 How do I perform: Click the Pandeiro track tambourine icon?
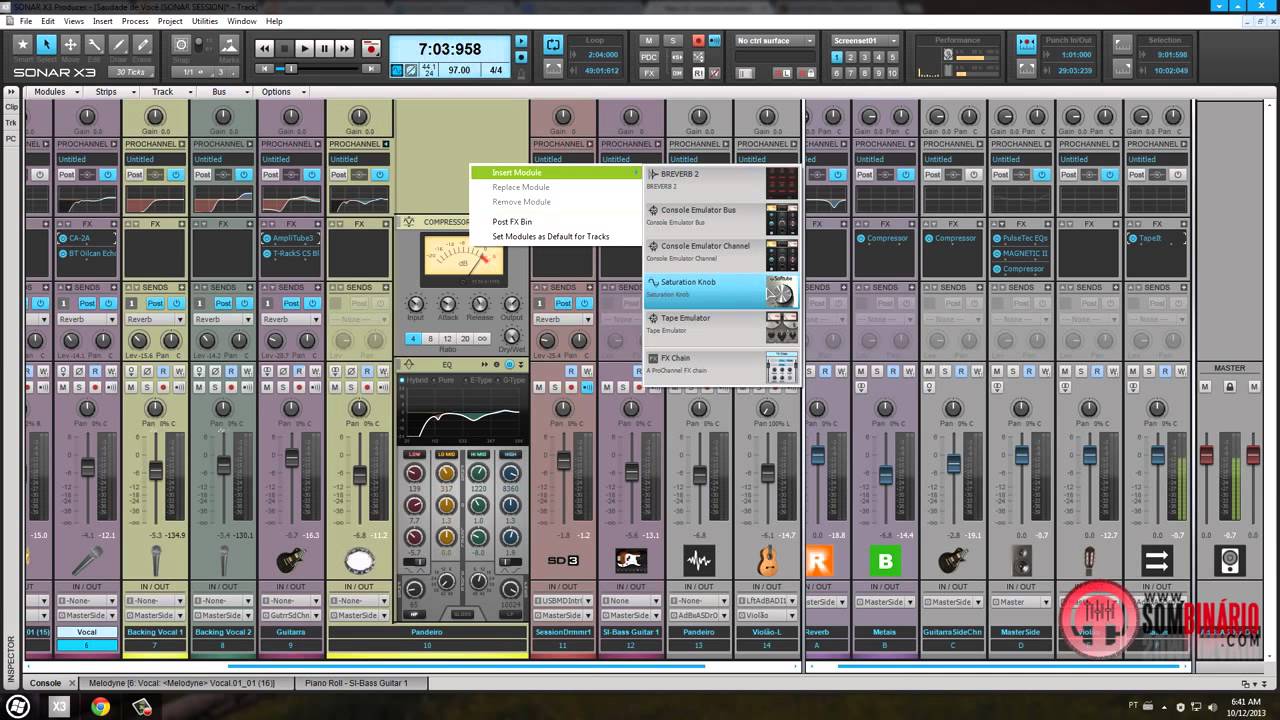point(359,560)
